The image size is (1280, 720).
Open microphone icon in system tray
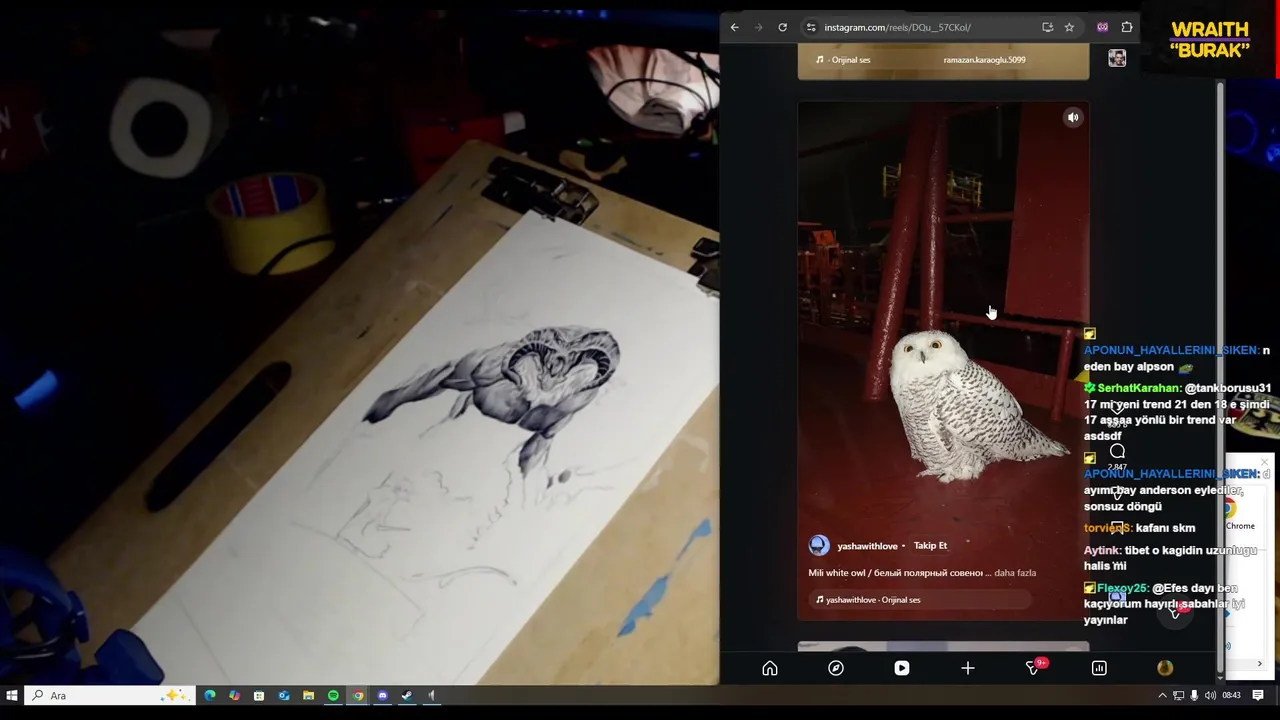[1194, 695]
